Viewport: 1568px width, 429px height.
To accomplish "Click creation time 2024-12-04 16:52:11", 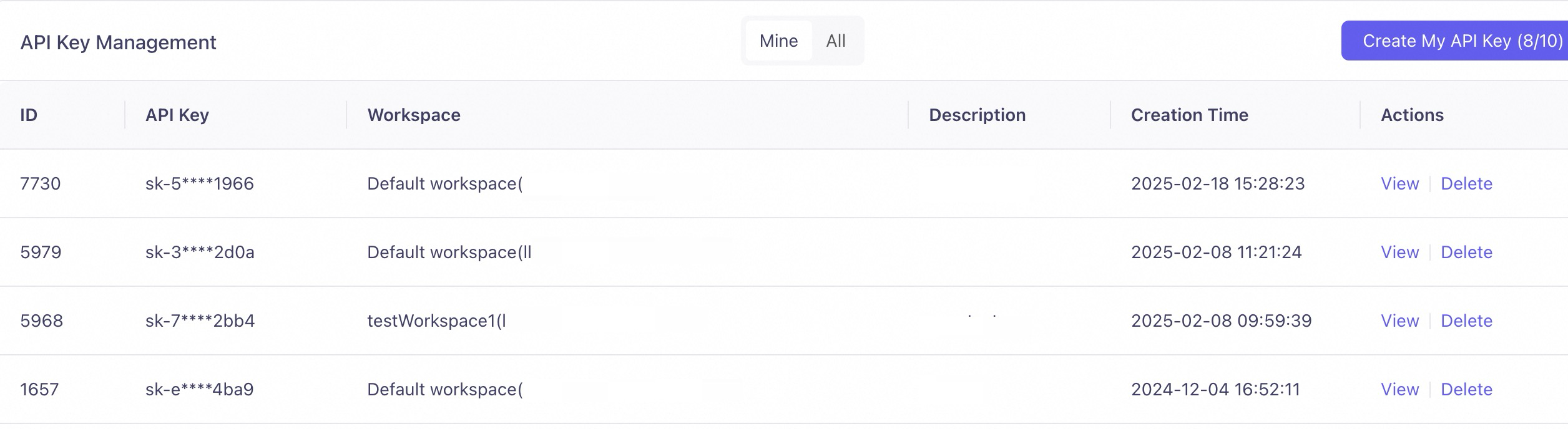I will pyautogui.click(x=1215, y=390).
